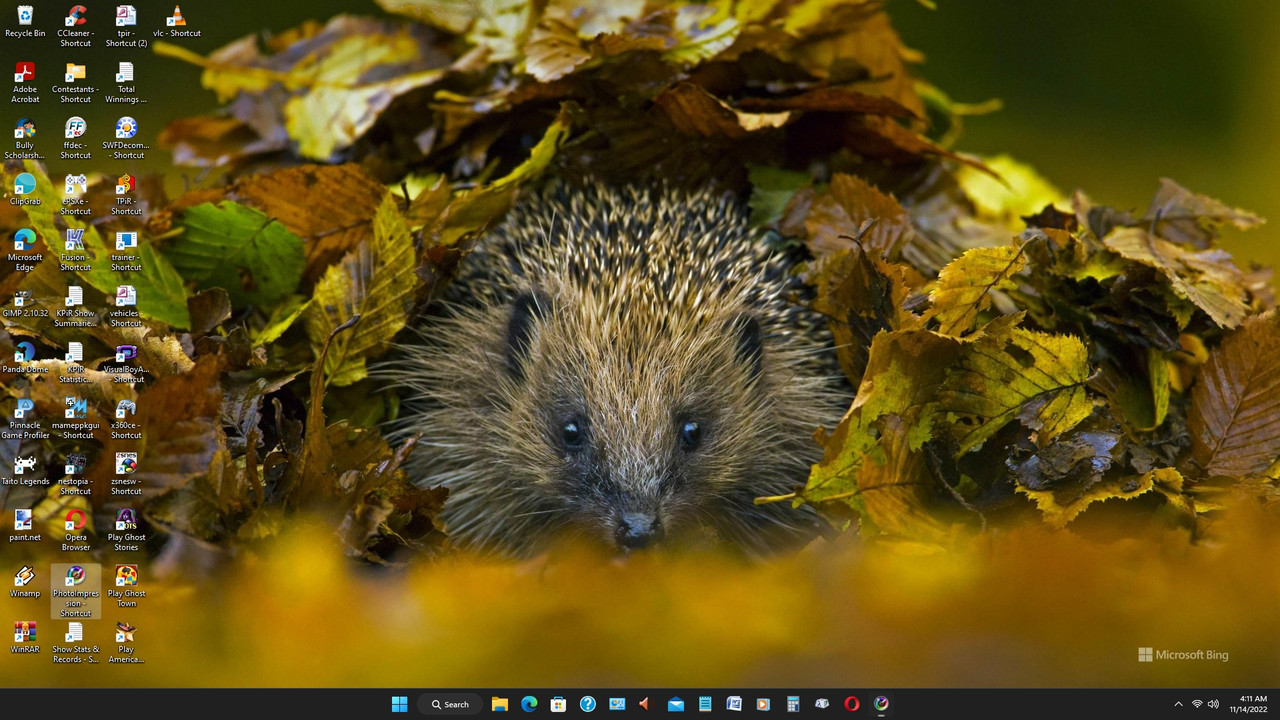The height and width of the screenshot is (720, 1280).
Task: Open the Notepad taskbar icon
Action: pos(705,704)
